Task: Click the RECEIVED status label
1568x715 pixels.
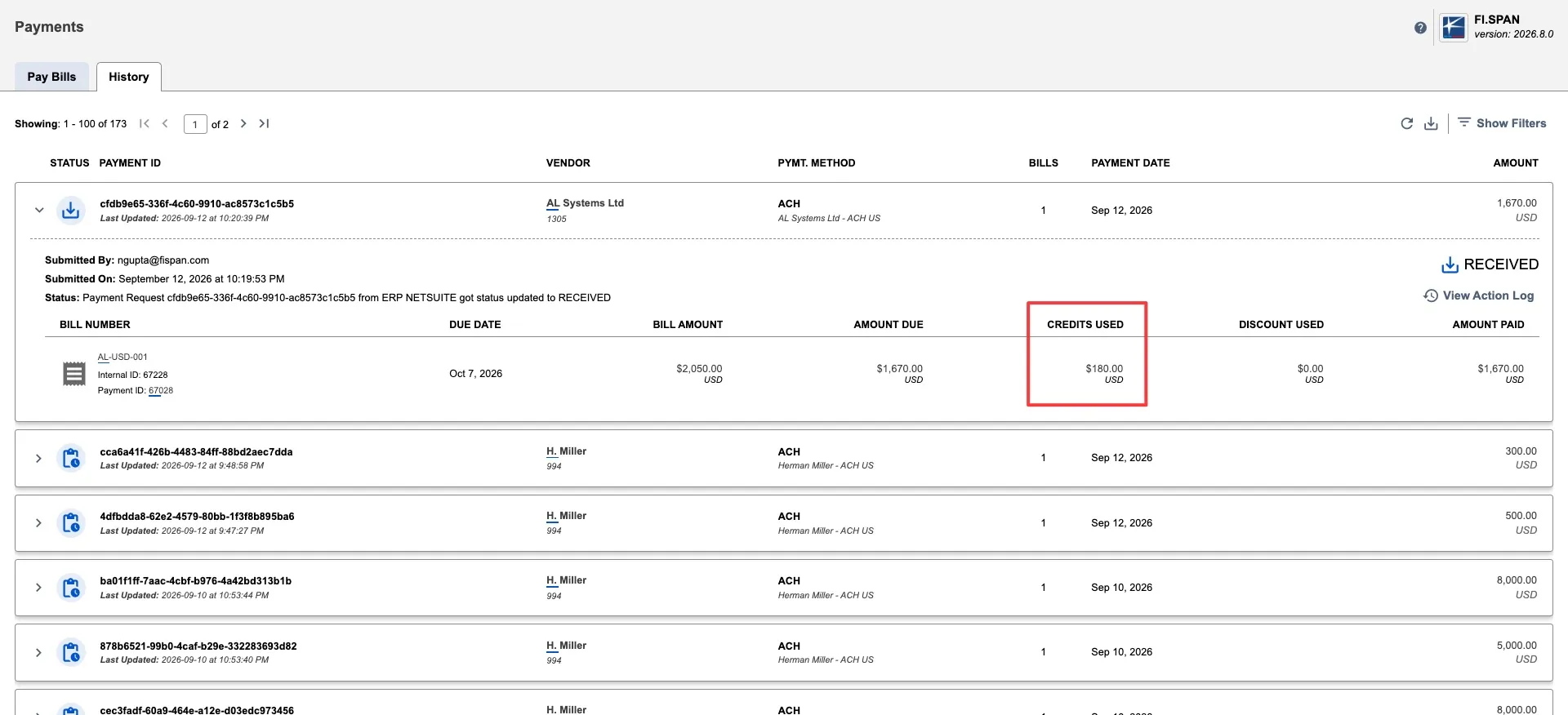Action: coord(1501,264)
